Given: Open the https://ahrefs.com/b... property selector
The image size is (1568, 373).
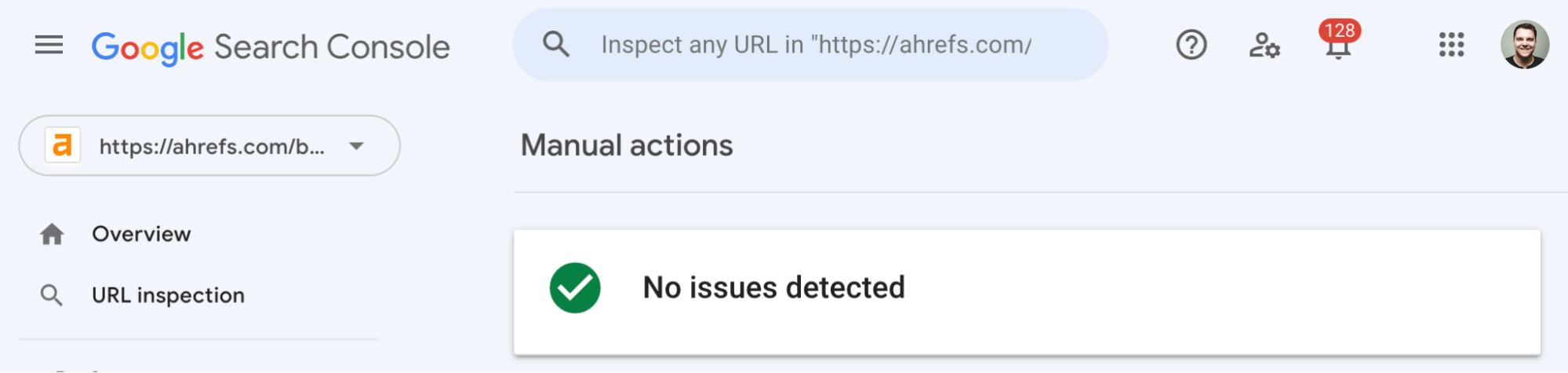Looking at the screenshot, I should point(210,146).
